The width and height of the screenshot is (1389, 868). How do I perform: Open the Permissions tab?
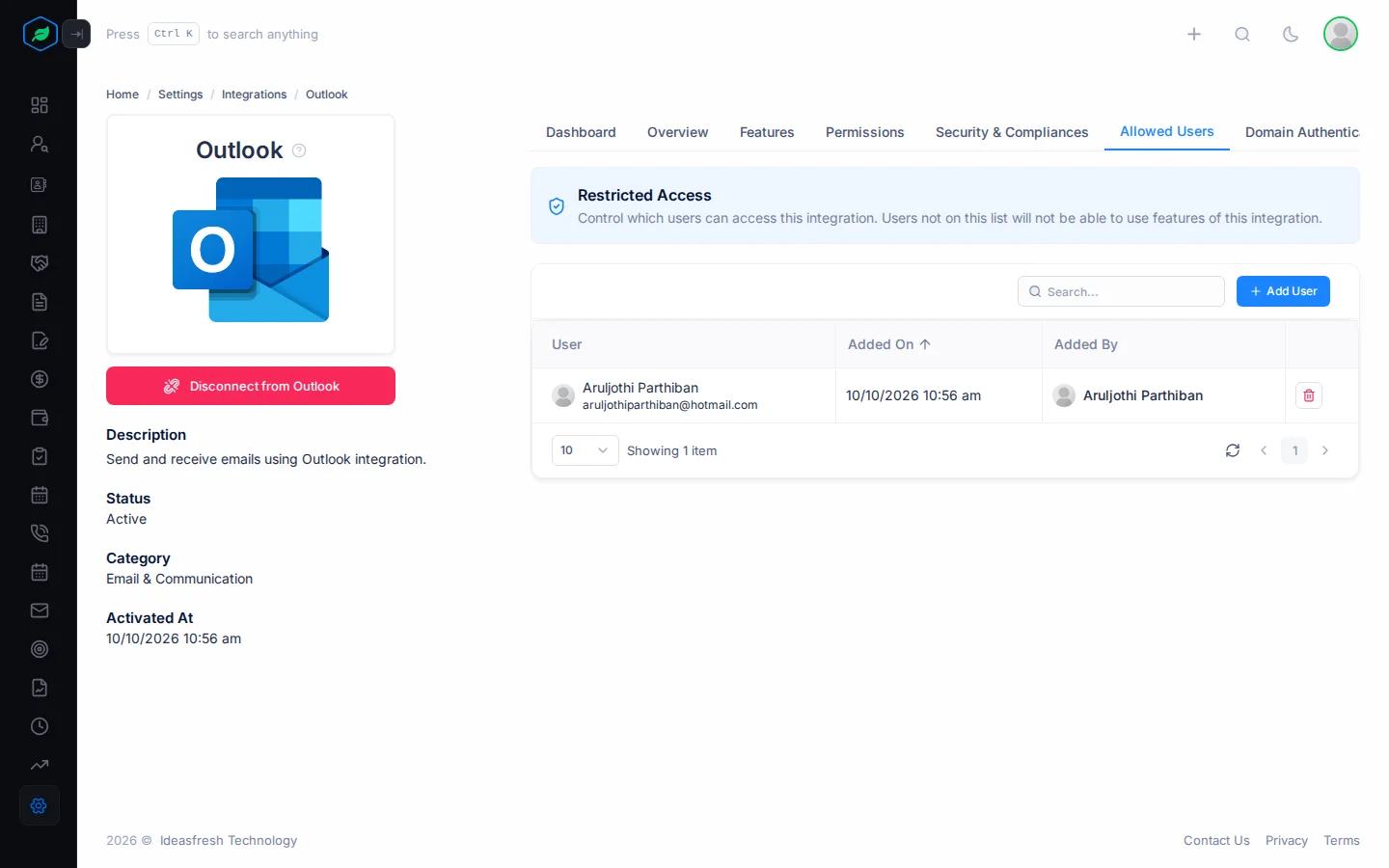click(864, 132)
